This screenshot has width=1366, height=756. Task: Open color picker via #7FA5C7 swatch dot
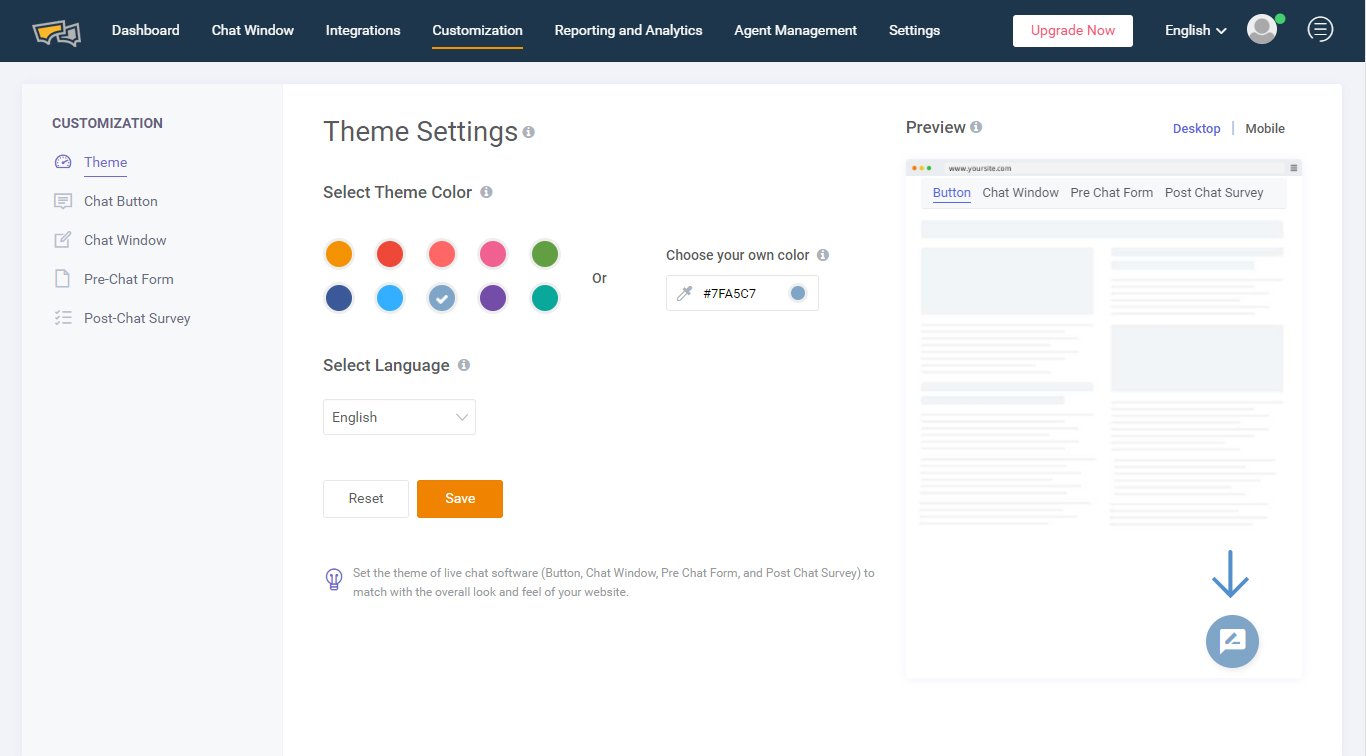click(798, 293)
